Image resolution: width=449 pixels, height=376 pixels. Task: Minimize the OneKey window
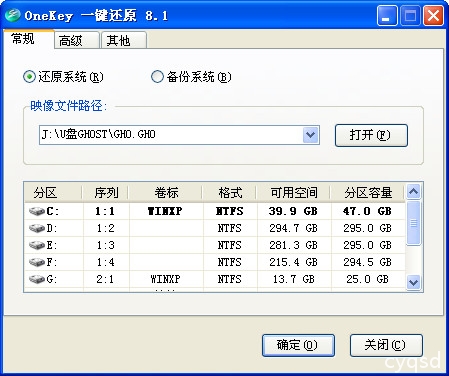387,16
